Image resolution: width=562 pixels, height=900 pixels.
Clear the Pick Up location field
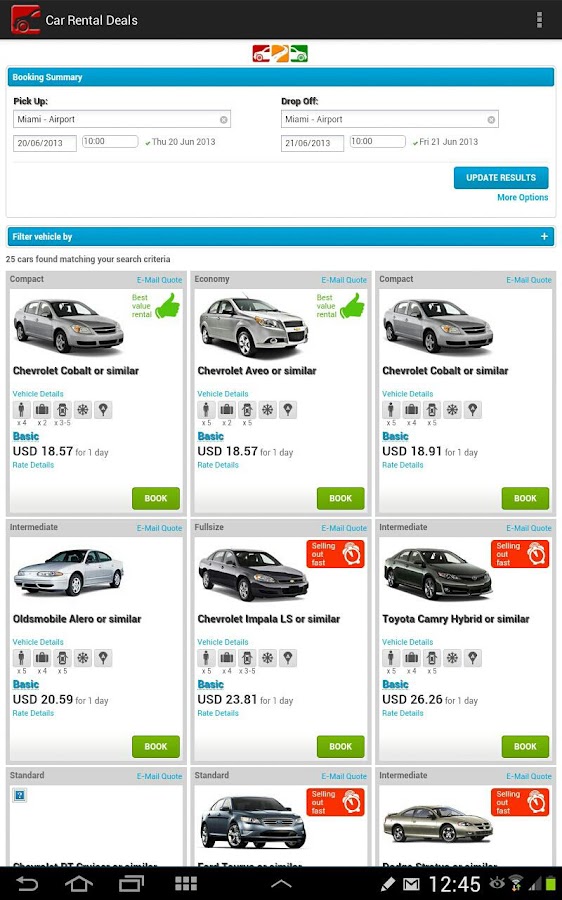[224, 119]
